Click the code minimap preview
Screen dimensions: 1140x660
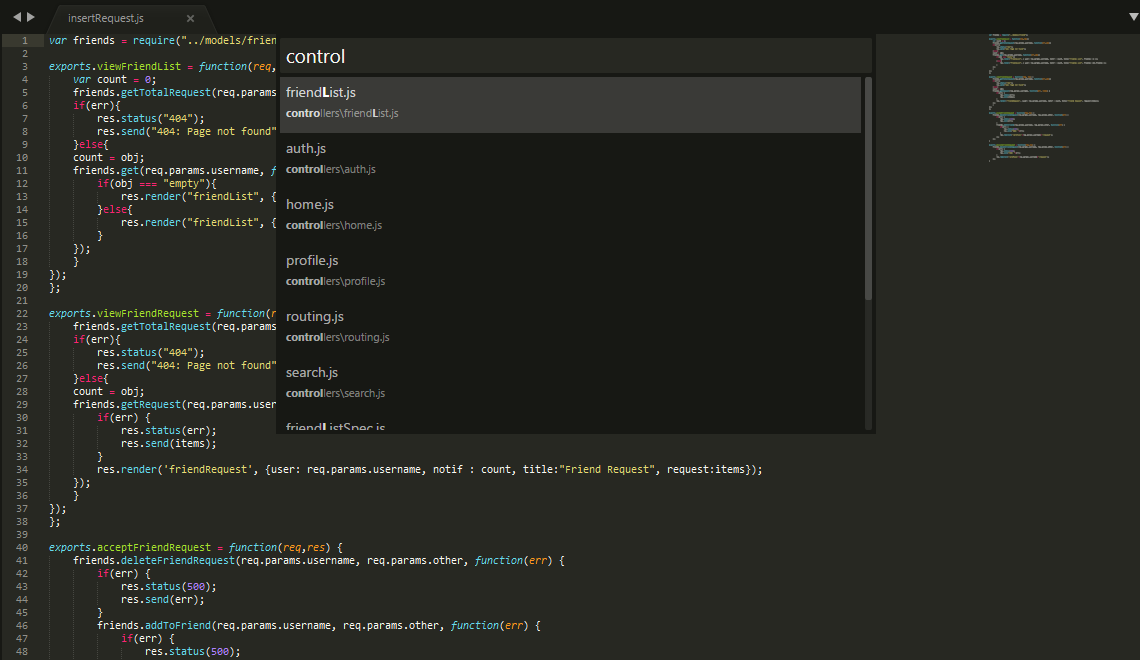[1047, 97]
